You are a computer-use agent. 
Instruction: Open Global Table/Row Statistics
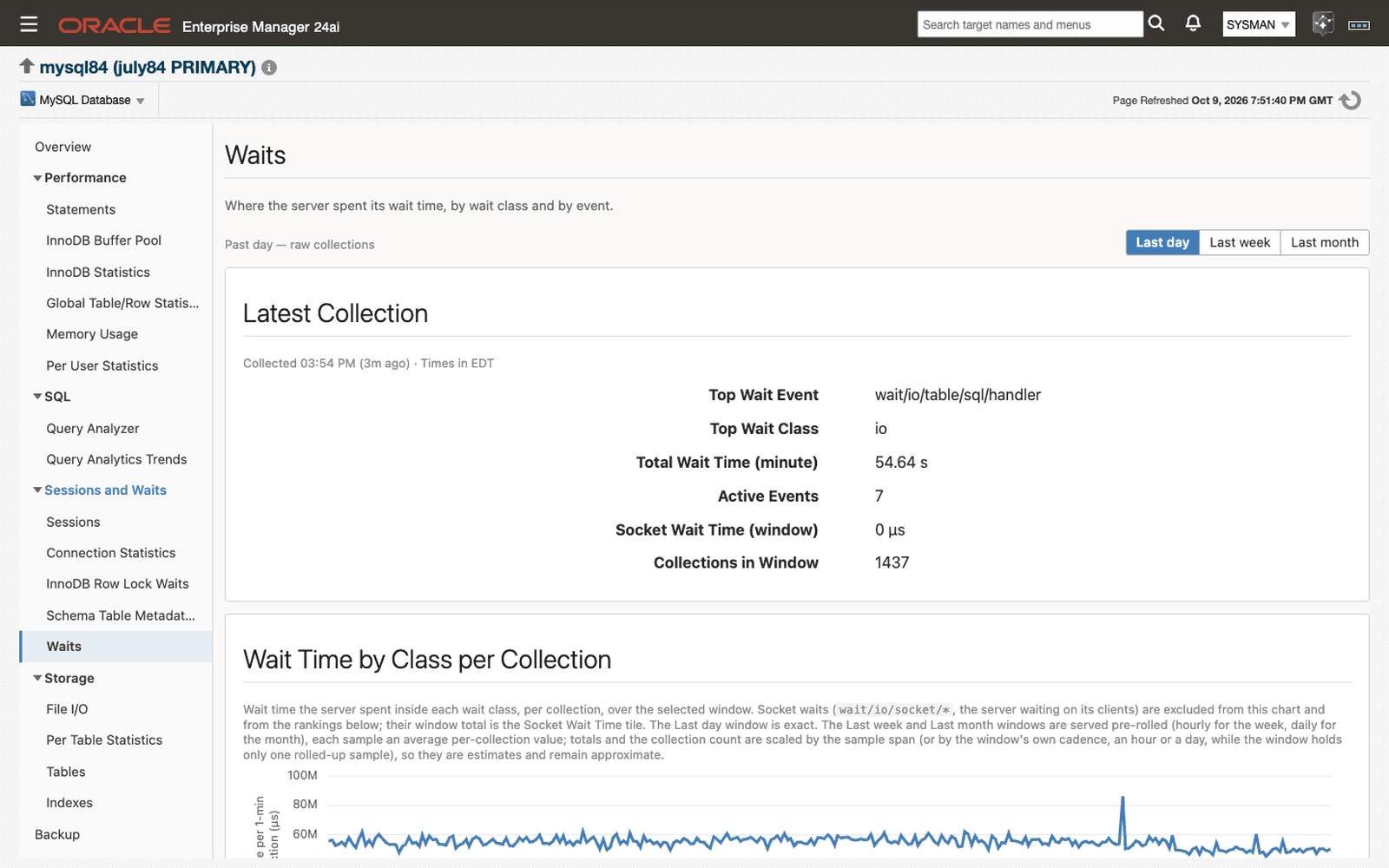(x=122, y=303)
